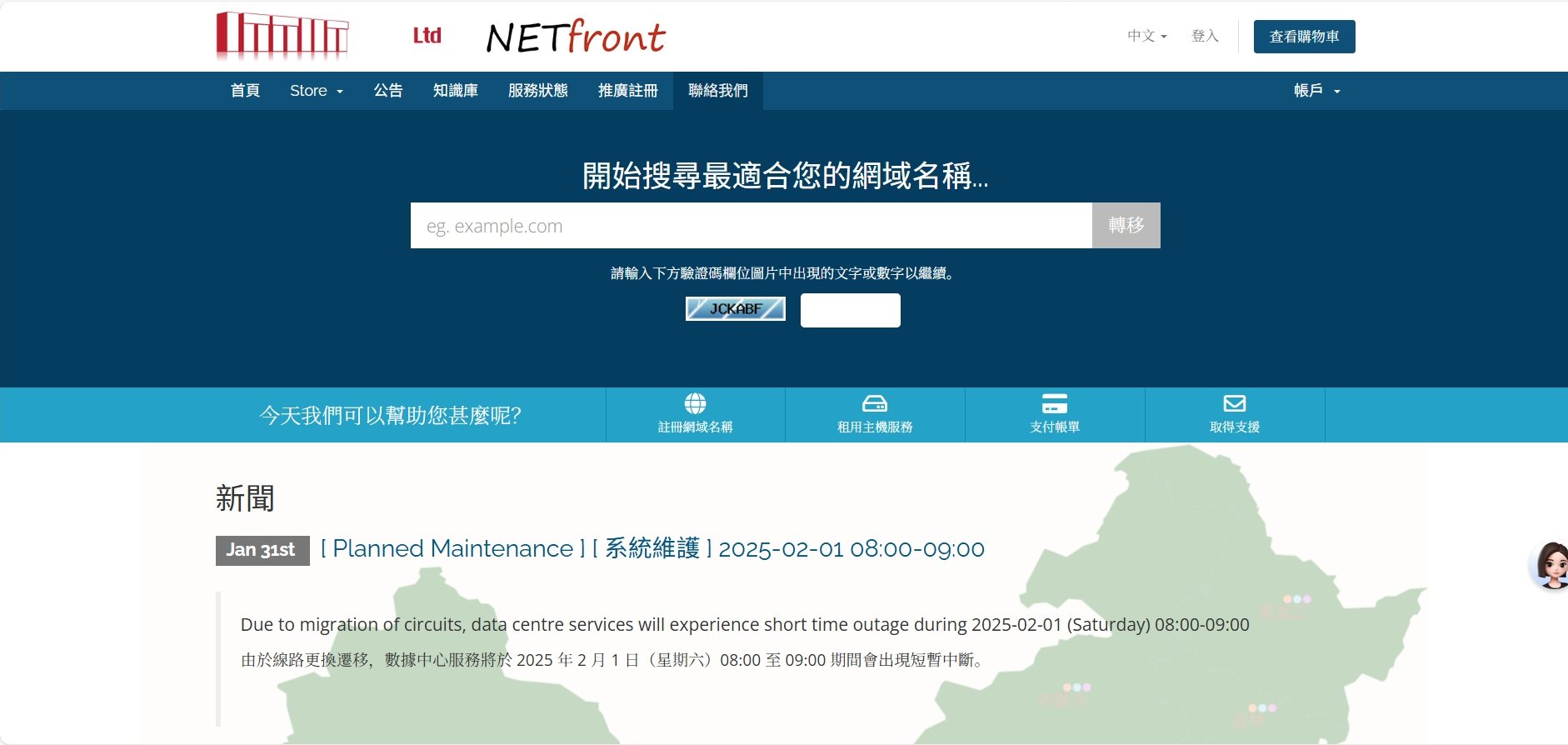Open the 聯絡我們 contact tab
Screen dimensions: 1568x745
(717, 91)
